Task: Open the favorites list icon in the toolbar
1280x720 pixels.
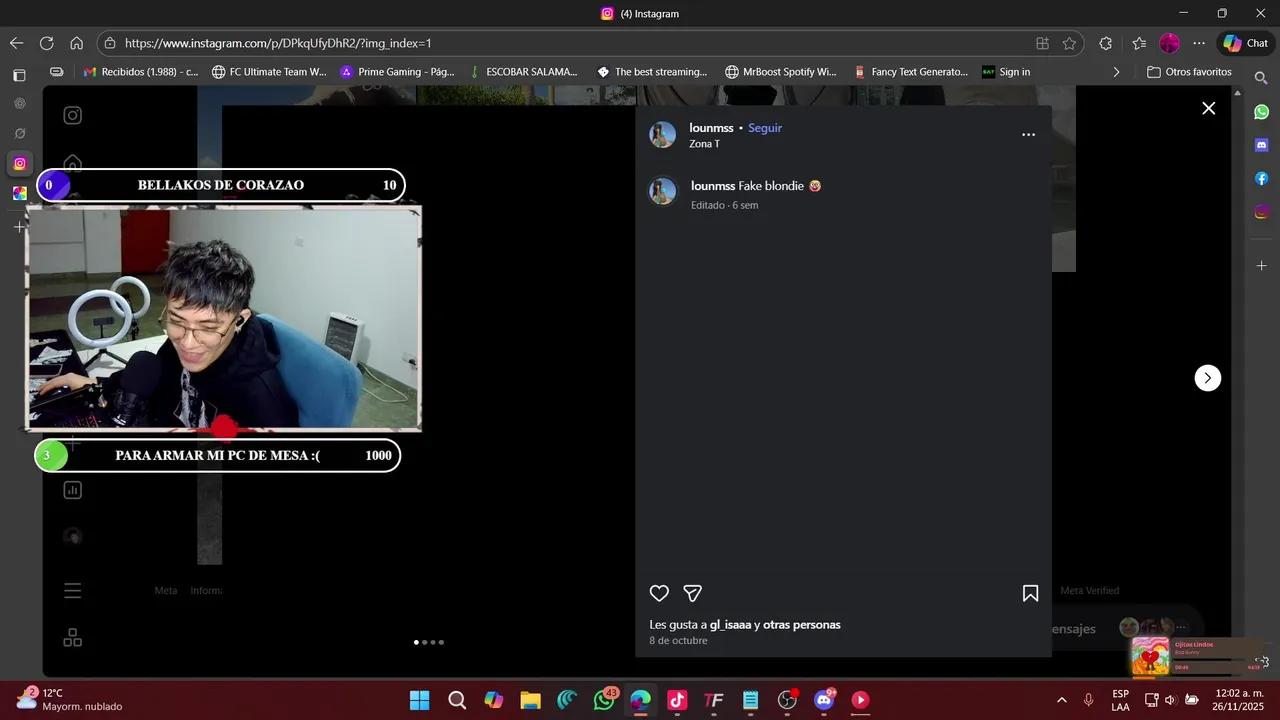Action: coord(1139,43)
